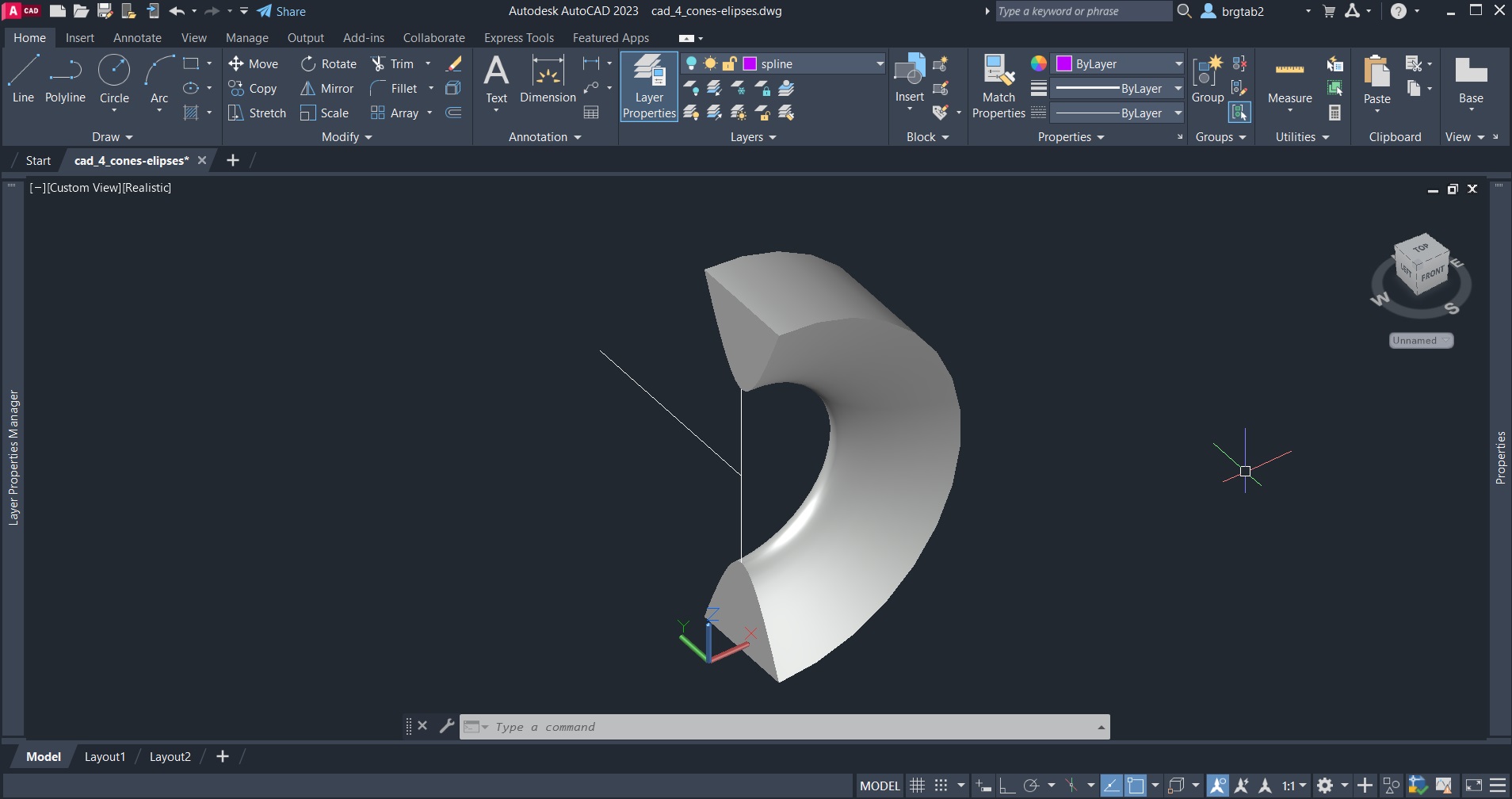Click the Unnamed UCS button under ViewCube
The image size is (1512, 799).
pyautogui.click(x=1421, y=340)
